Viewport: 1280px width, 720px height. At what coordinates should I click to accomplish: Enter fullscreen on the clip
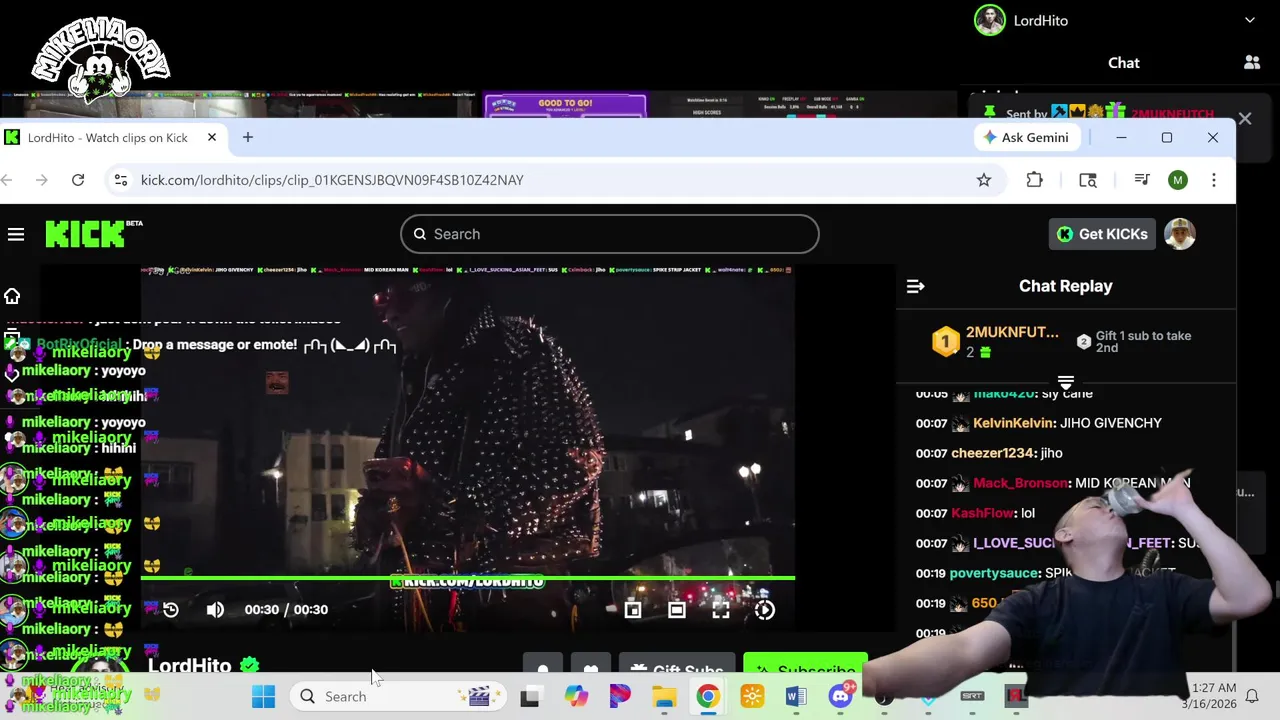pos(721,609)
